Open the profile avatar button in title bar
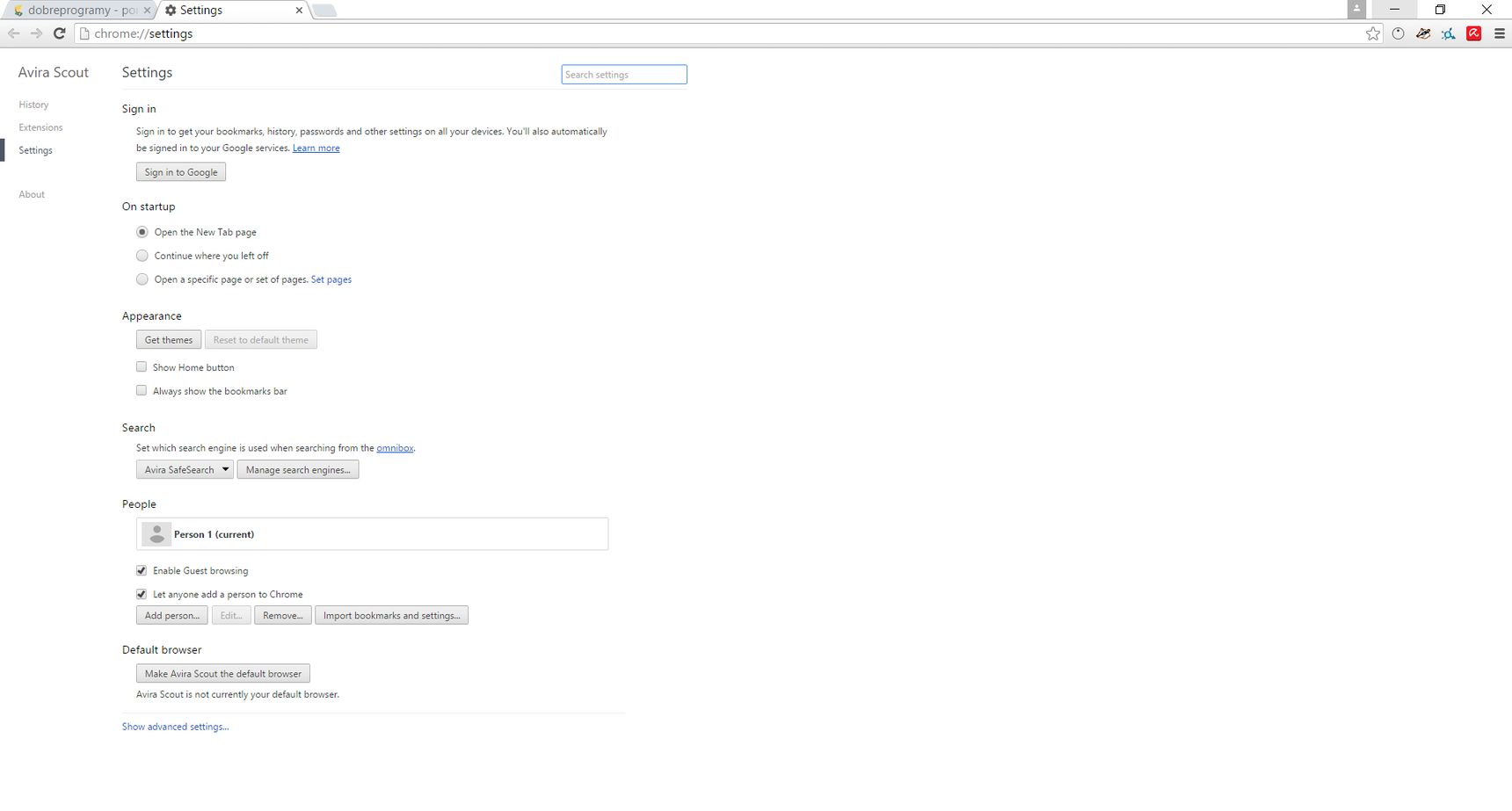 (1356, 10)
